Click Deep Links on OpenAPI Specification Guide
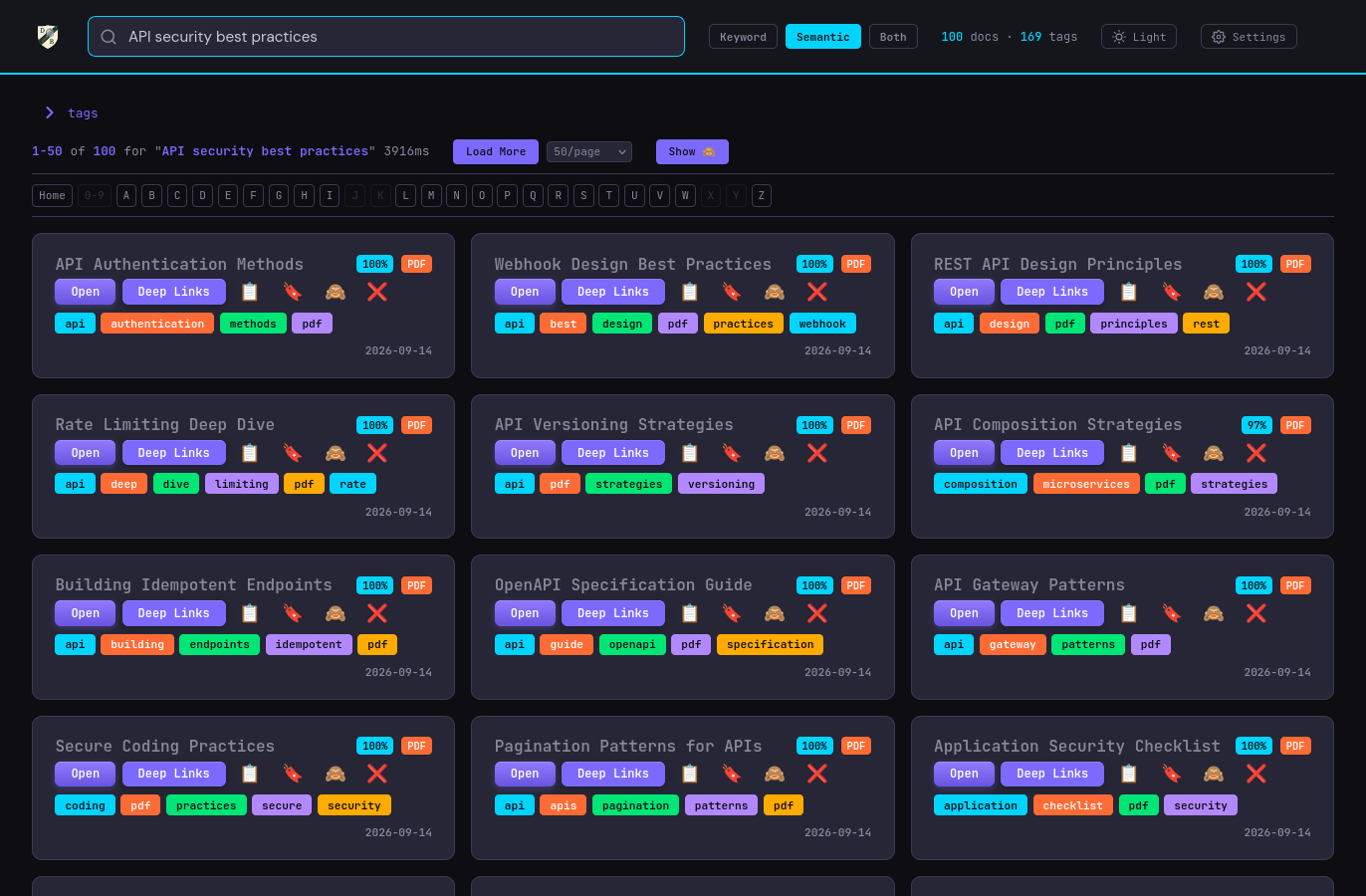Viewport: 1366px width, 896px height. click(613, 613)
